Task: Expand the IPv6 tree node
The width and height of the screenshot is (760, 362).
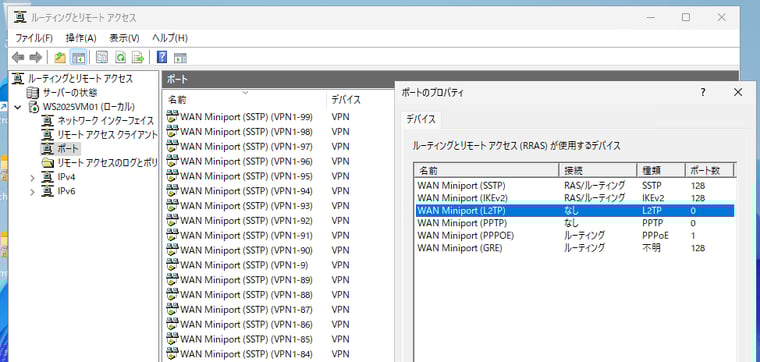Action: click(32, 192)
